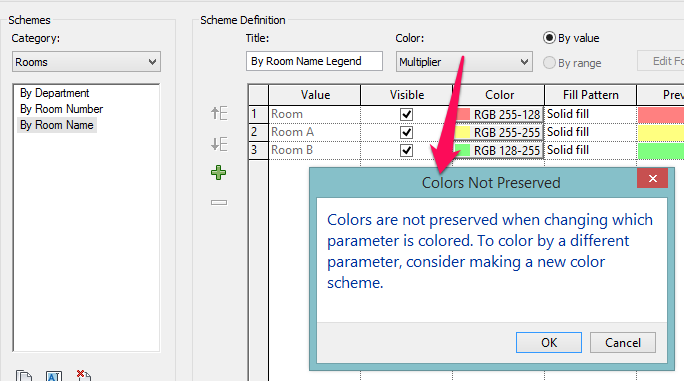Click Cancel in Colors Not Preserved dialog
Image resolution: width=684 pixels, height=381 pixels.
622,343
